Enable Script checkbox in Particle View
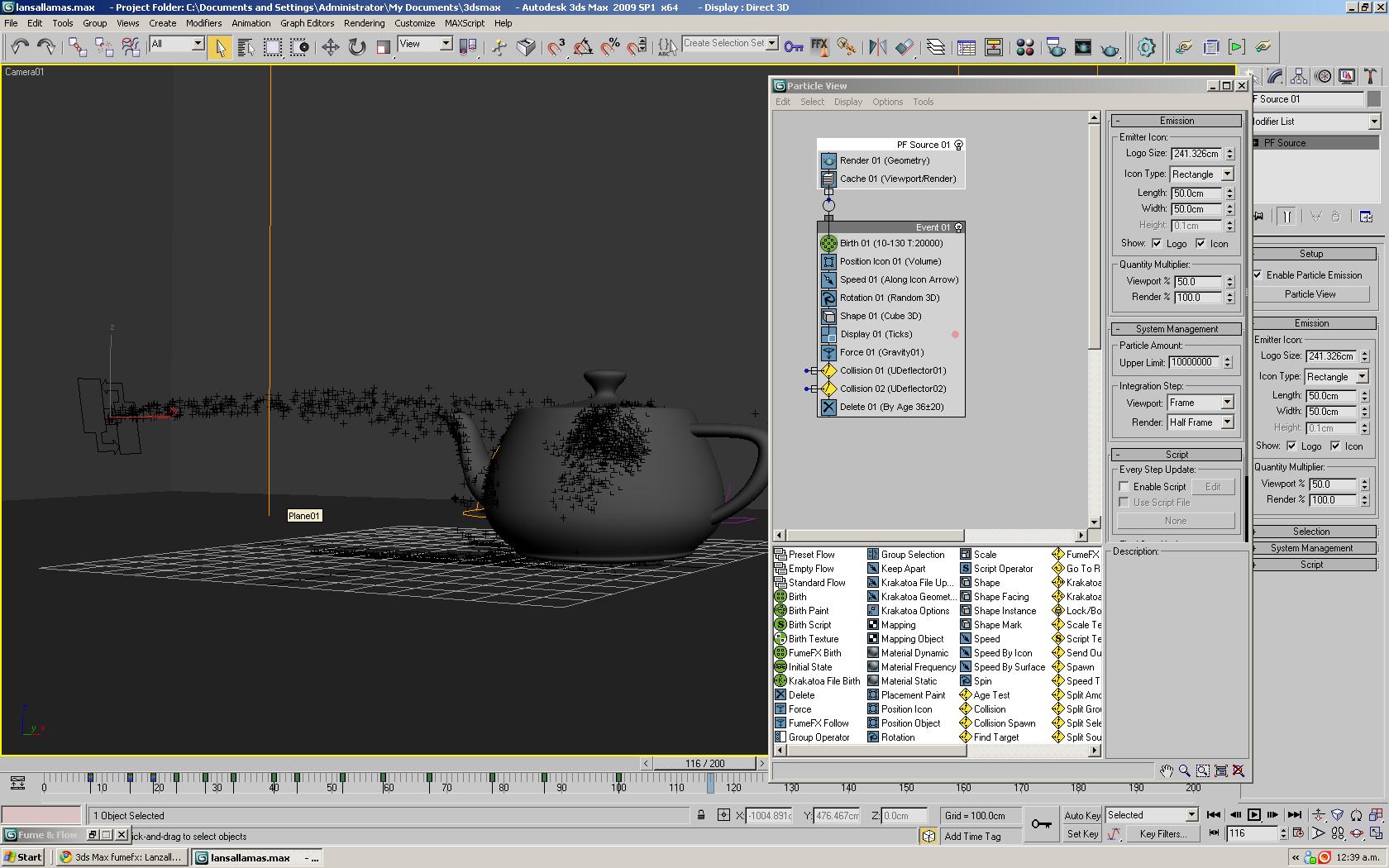 (1124, 487)
